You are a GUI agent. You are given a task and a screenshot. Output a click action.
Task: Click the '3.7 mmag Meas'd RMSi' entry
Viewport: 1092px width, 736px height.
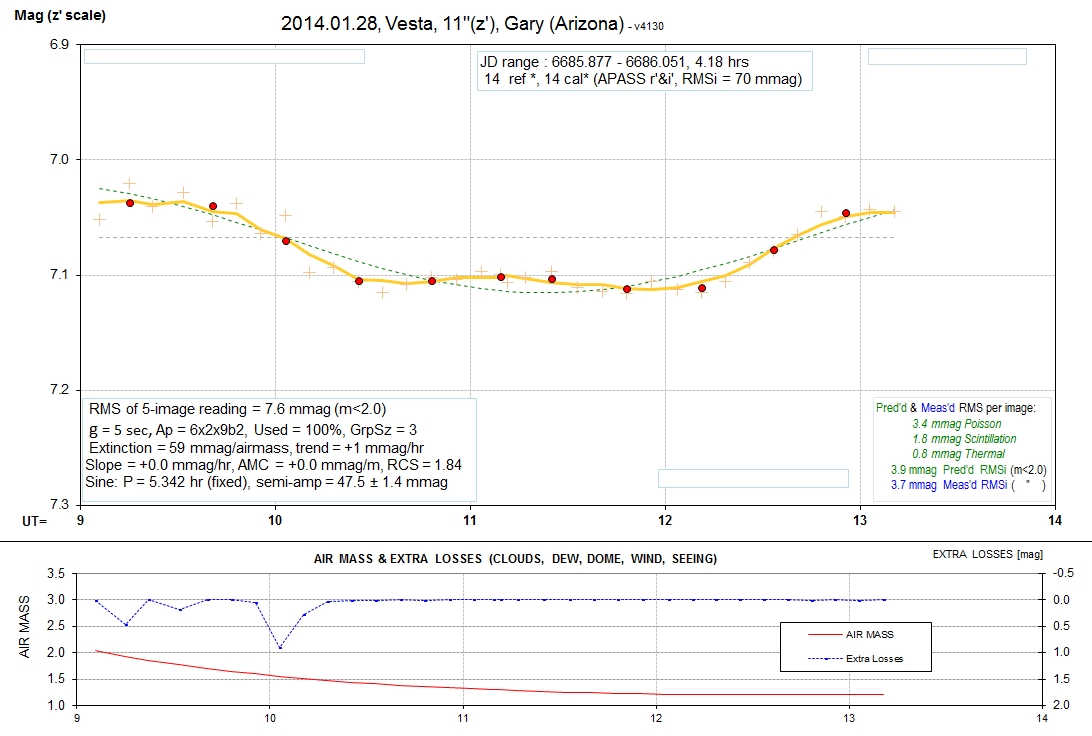click(968, 485)
